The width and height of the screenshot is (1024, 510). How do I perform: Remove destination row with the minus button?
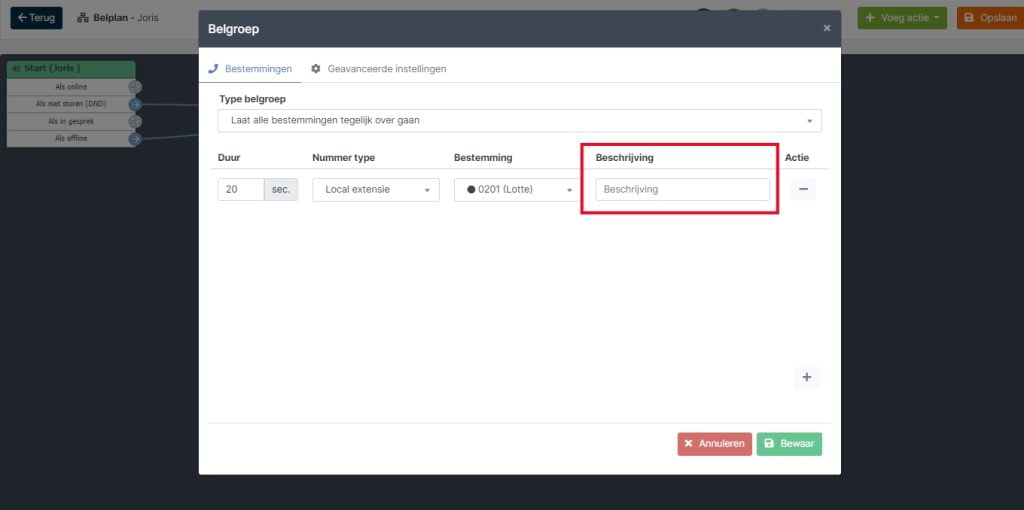(803, 189)
